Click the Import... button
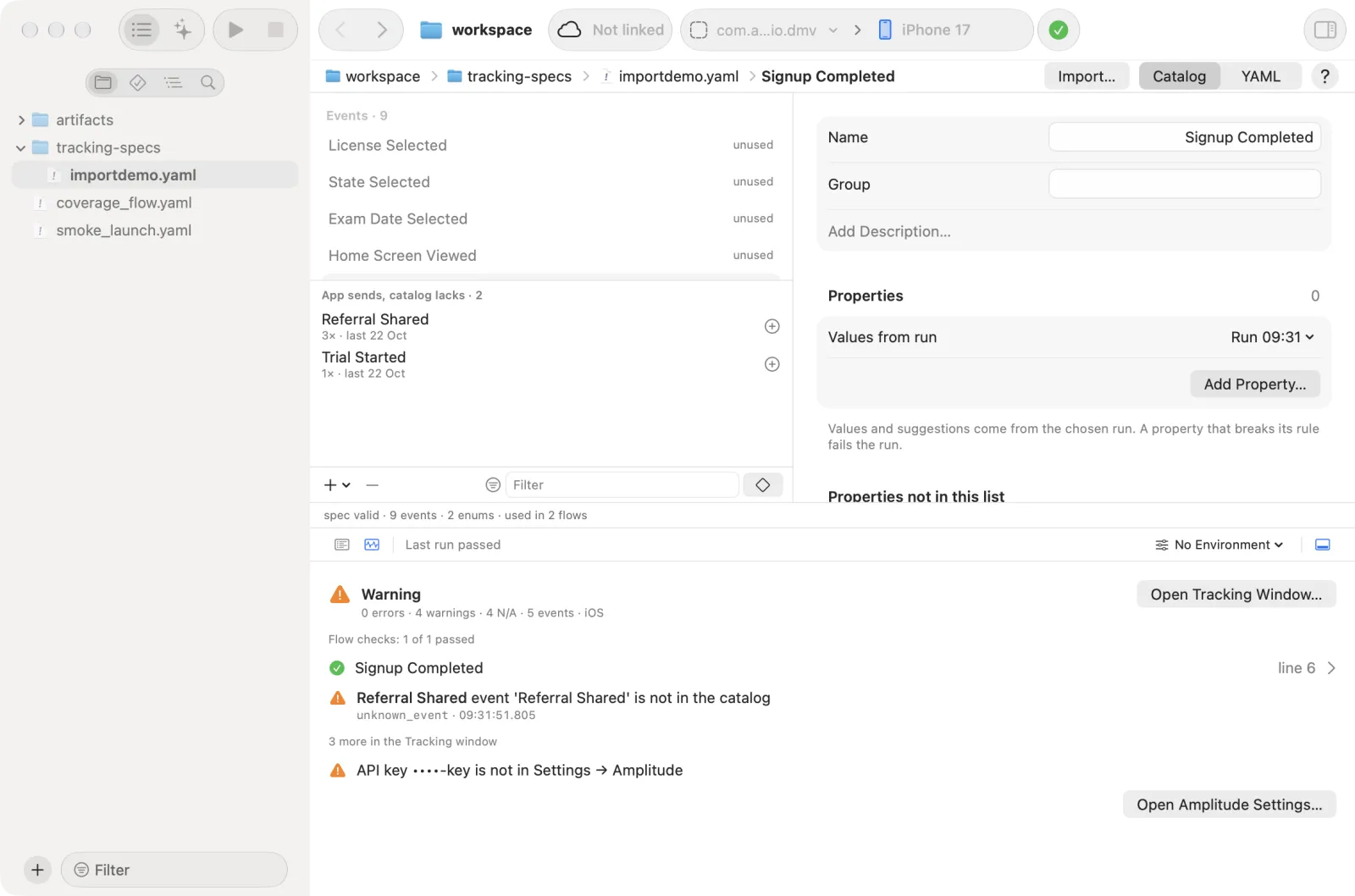The image size is (1355, 896). point(1087,76)
